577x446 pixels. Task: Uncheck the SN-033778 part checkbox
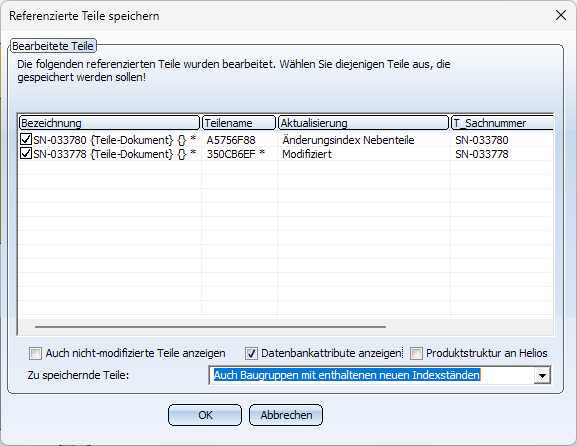click(26, 153)
